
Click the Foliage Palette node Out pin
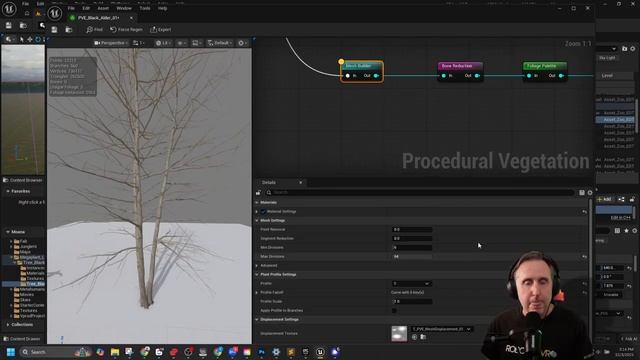pos(561,76)
